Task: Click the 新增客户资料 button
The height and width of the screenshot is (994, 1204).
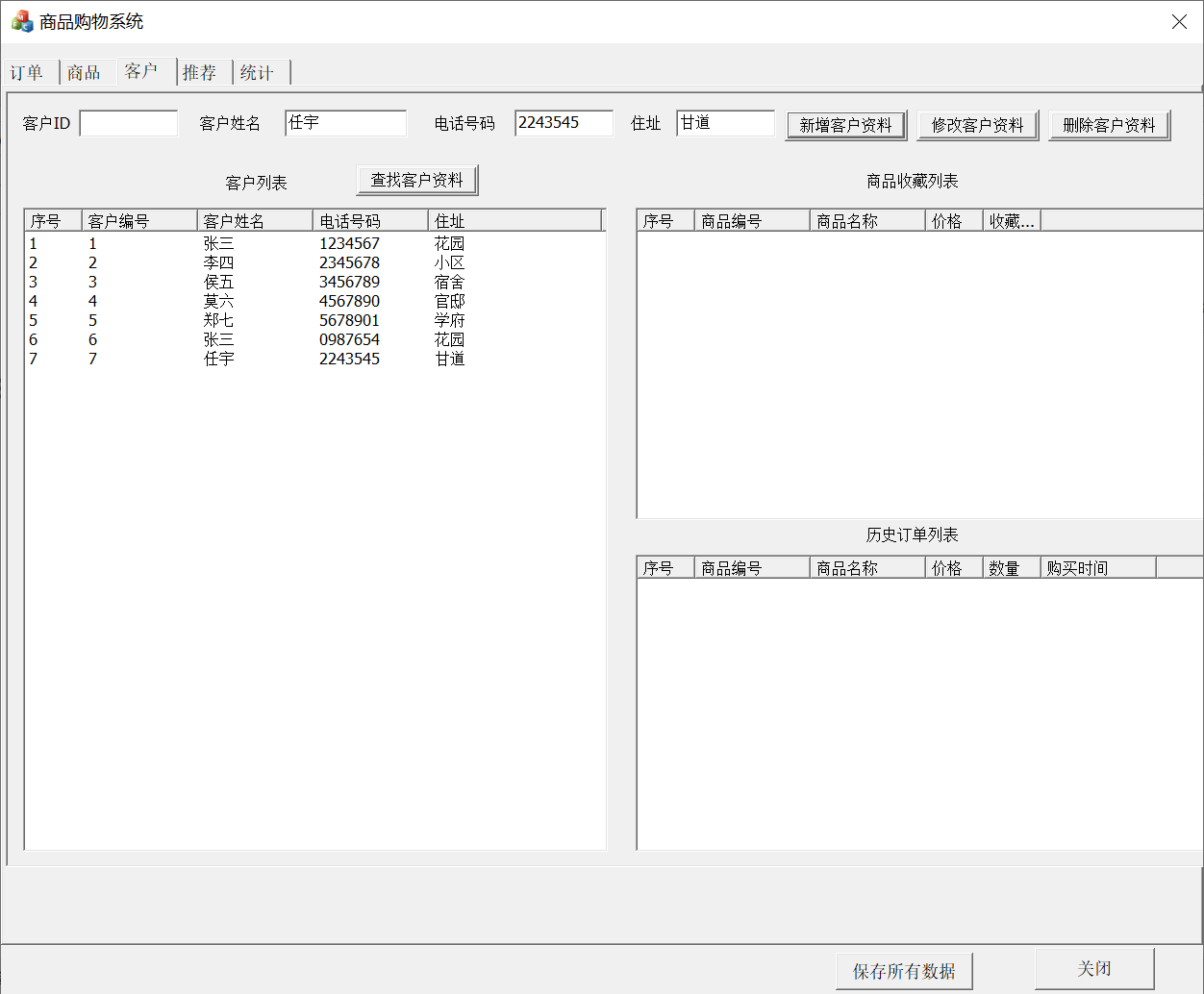Action: tap(845, 125)
